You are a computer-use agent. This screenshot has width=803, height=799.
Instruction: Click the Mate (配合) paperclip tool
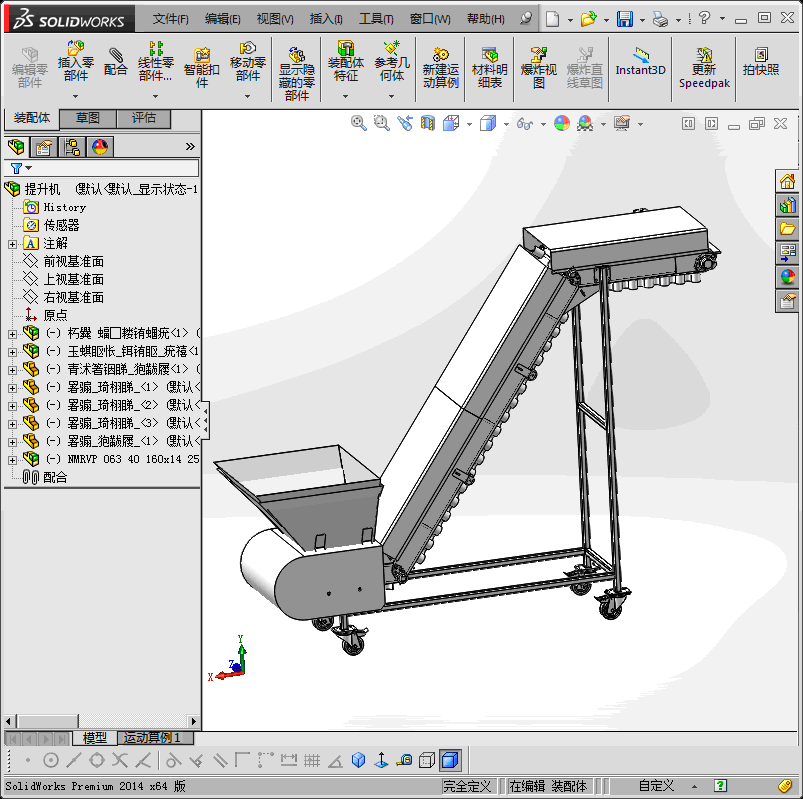pos(115,61)
